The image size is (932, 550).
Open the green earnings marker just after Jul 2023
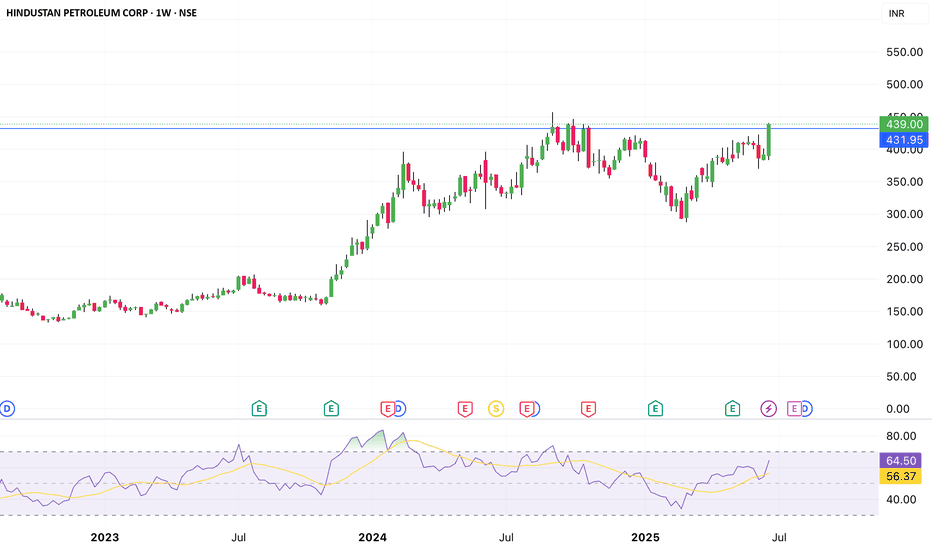(259, 408)
